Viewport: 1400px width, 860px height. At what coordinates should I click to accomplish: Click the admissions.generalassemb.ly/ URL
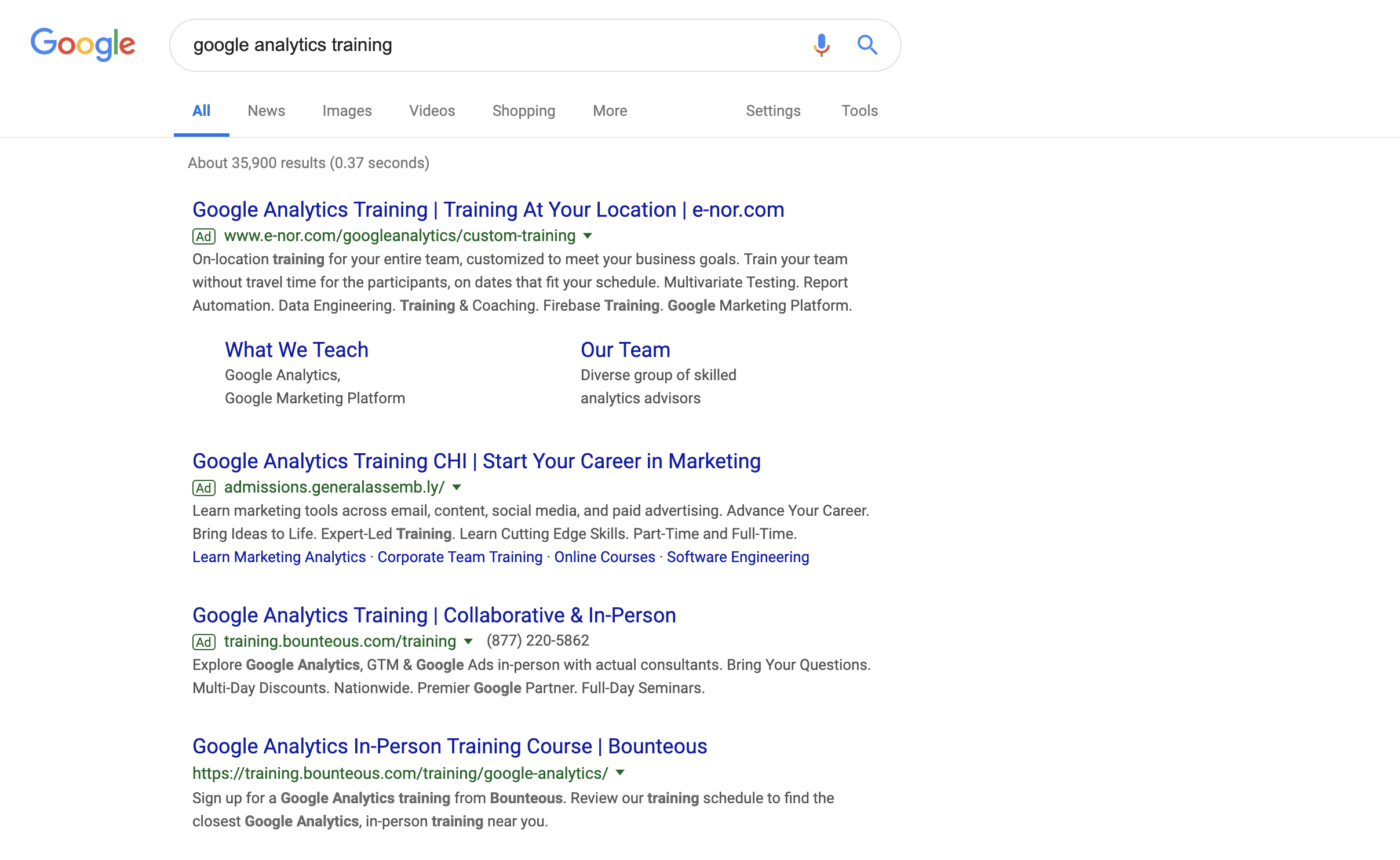coord(334,487)
